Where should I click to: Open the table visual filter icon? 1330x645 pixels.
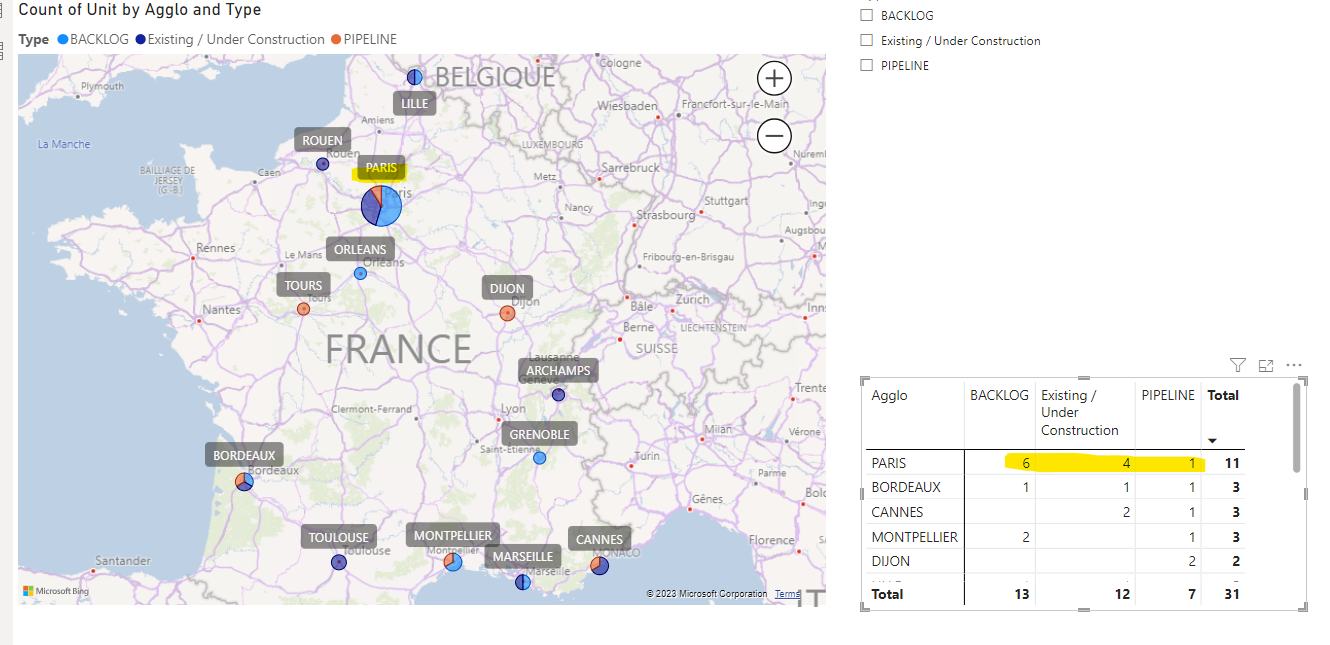(1237, 366)
